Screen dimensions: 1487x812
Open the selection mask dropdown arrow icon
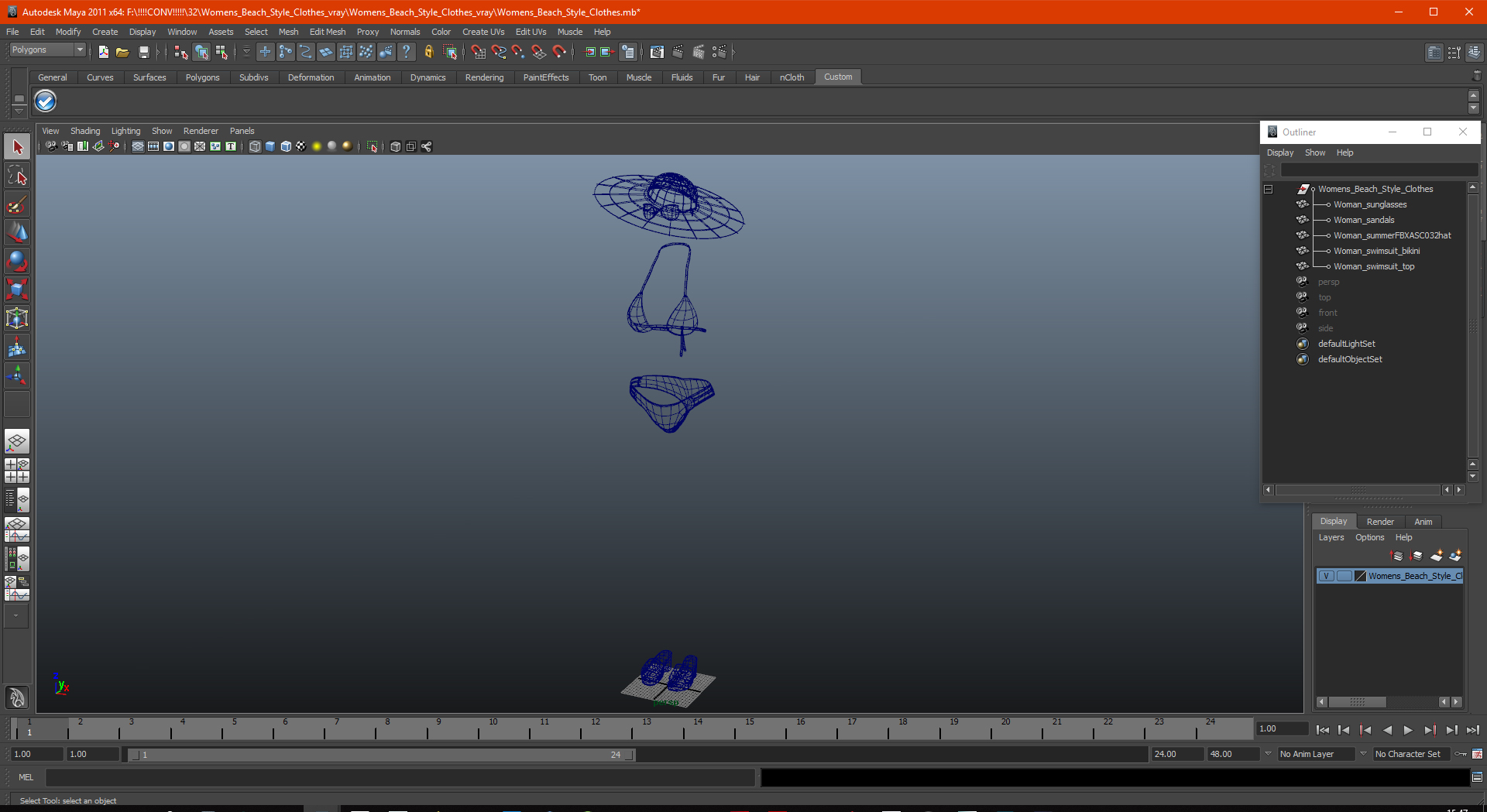point(246,52)
